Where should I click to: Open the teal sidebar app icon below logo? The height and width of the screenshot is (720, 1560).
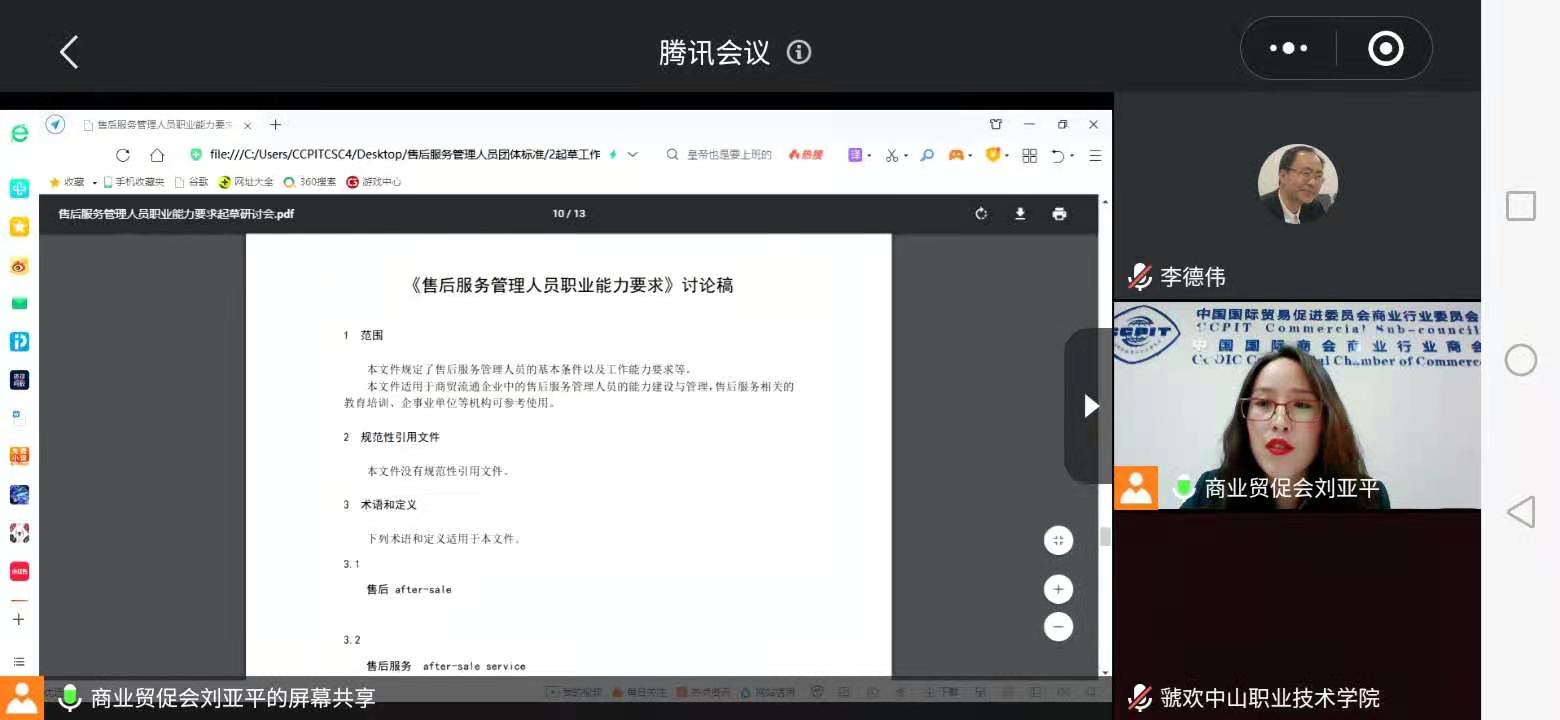click(19, 188)
